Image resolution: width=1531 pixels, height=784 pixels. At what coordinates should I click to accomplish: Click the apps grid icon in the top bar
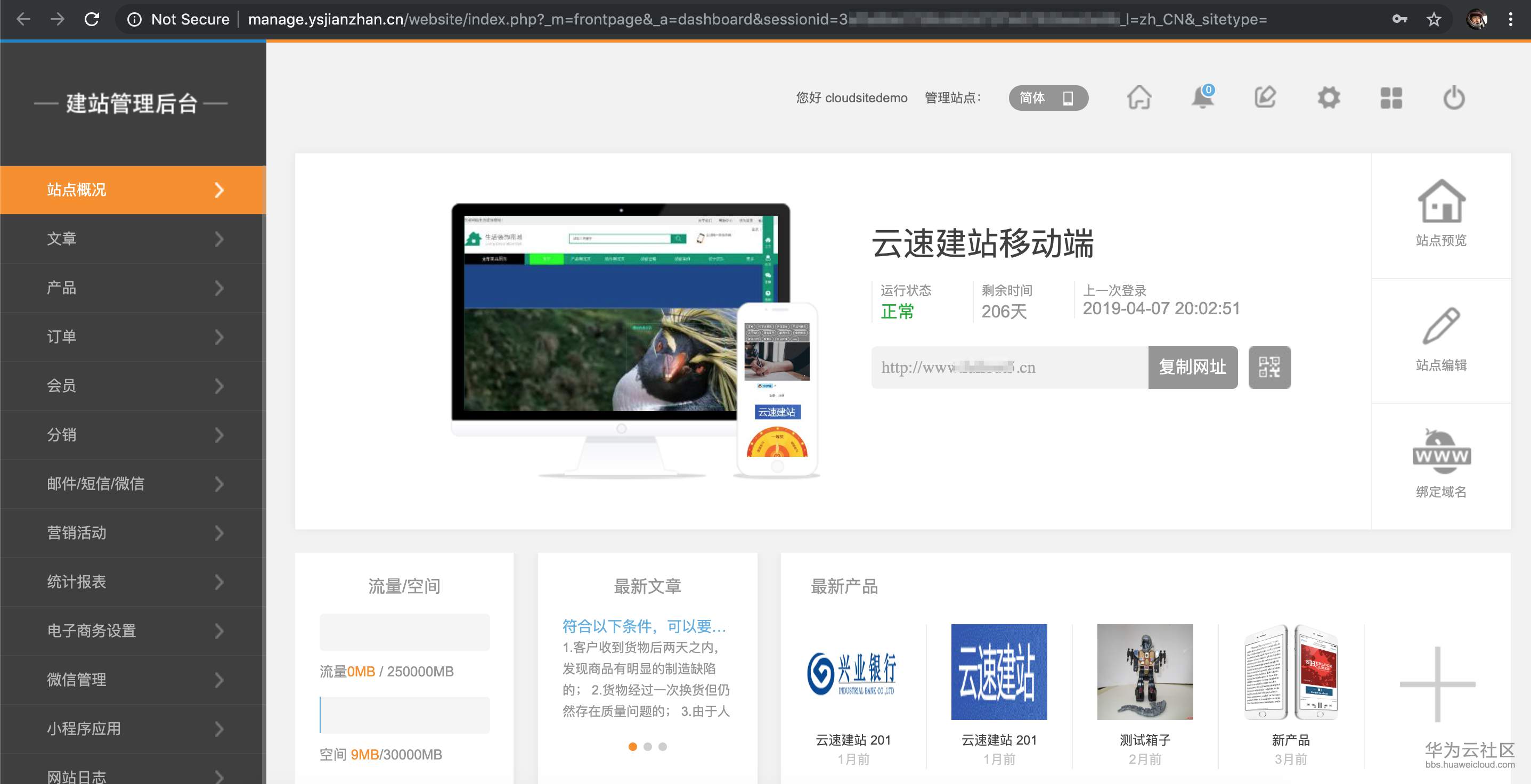coord(1392,98)
